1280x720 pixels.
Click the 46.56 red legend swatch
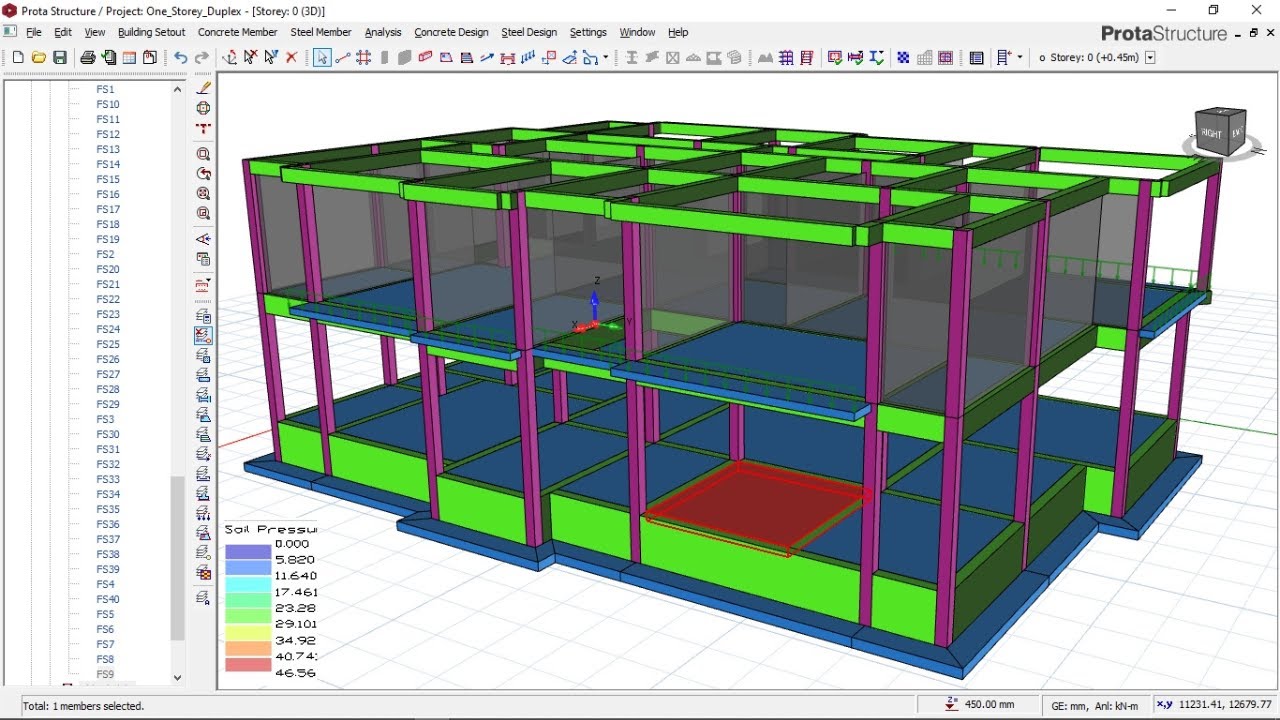coord(248,665)
